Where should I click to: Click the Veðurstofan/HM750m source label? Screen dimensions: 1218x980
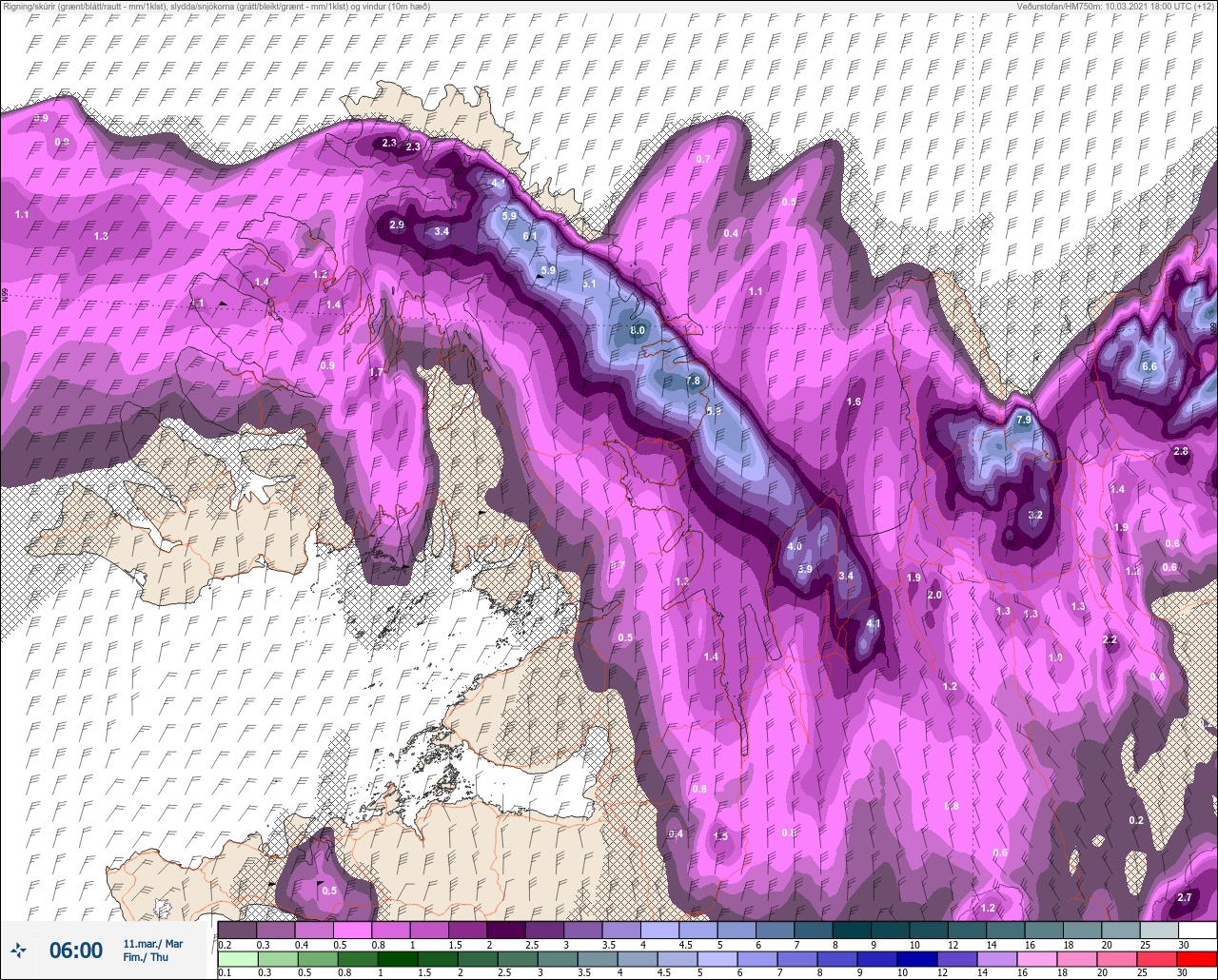[1116, 7]
